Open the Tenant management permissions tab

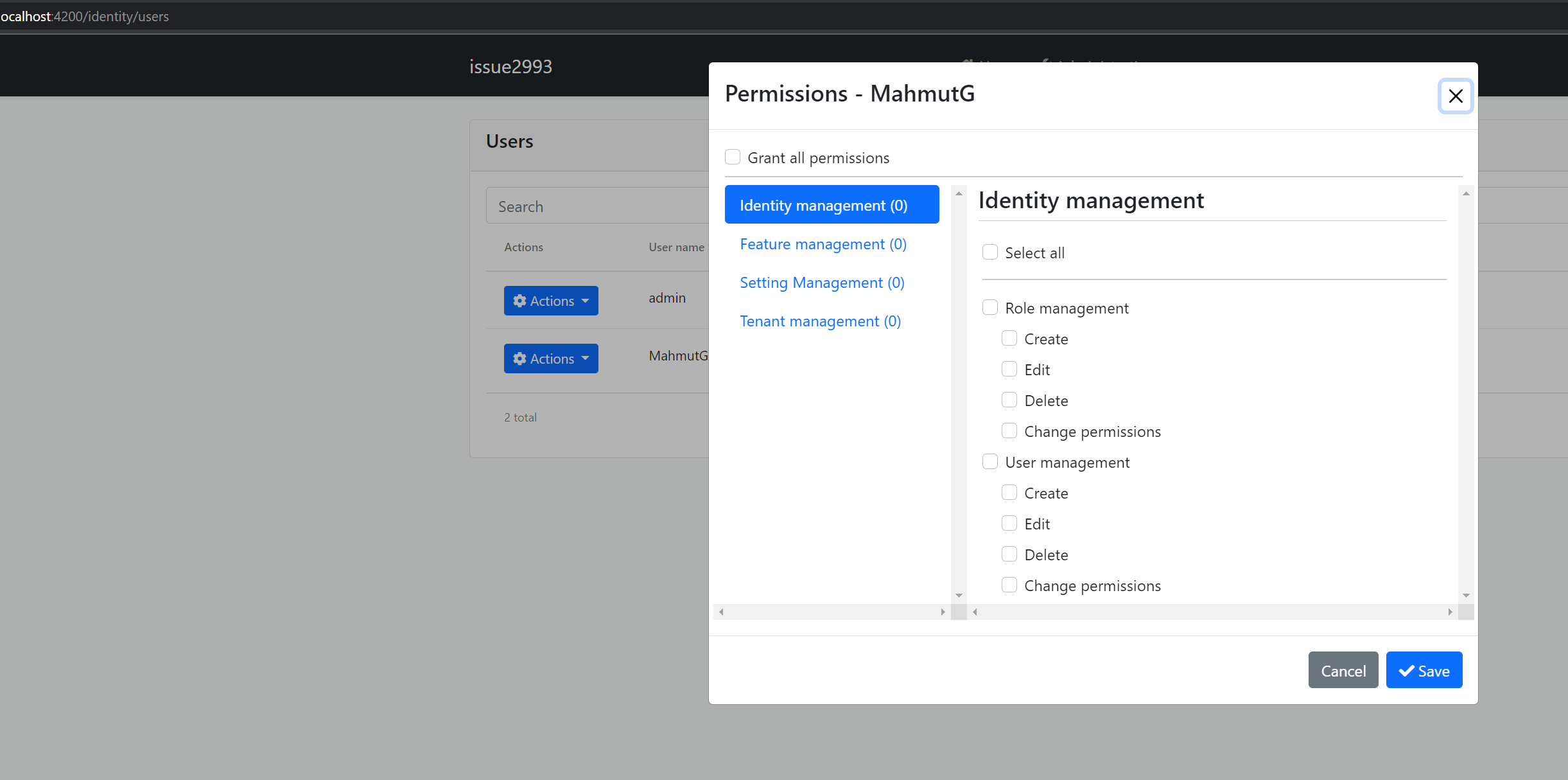(820, 321)
